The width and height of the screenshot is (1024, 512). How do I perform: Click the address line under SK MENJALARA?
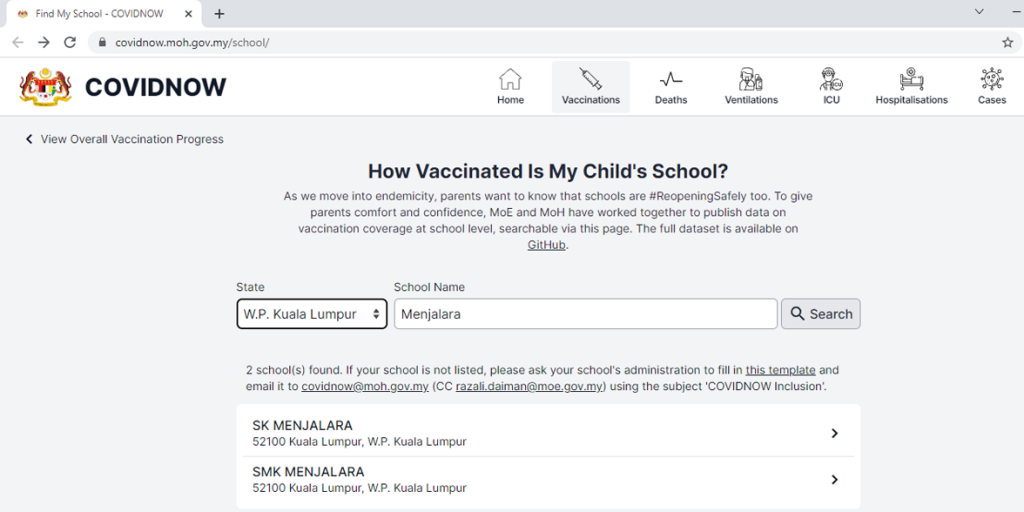(359, 441)
